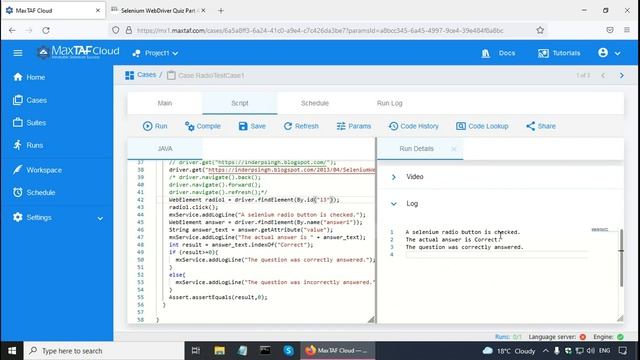Open File Explorer from taskbar
The width and height of the screenshot is (640, 360).
point(220,351)
